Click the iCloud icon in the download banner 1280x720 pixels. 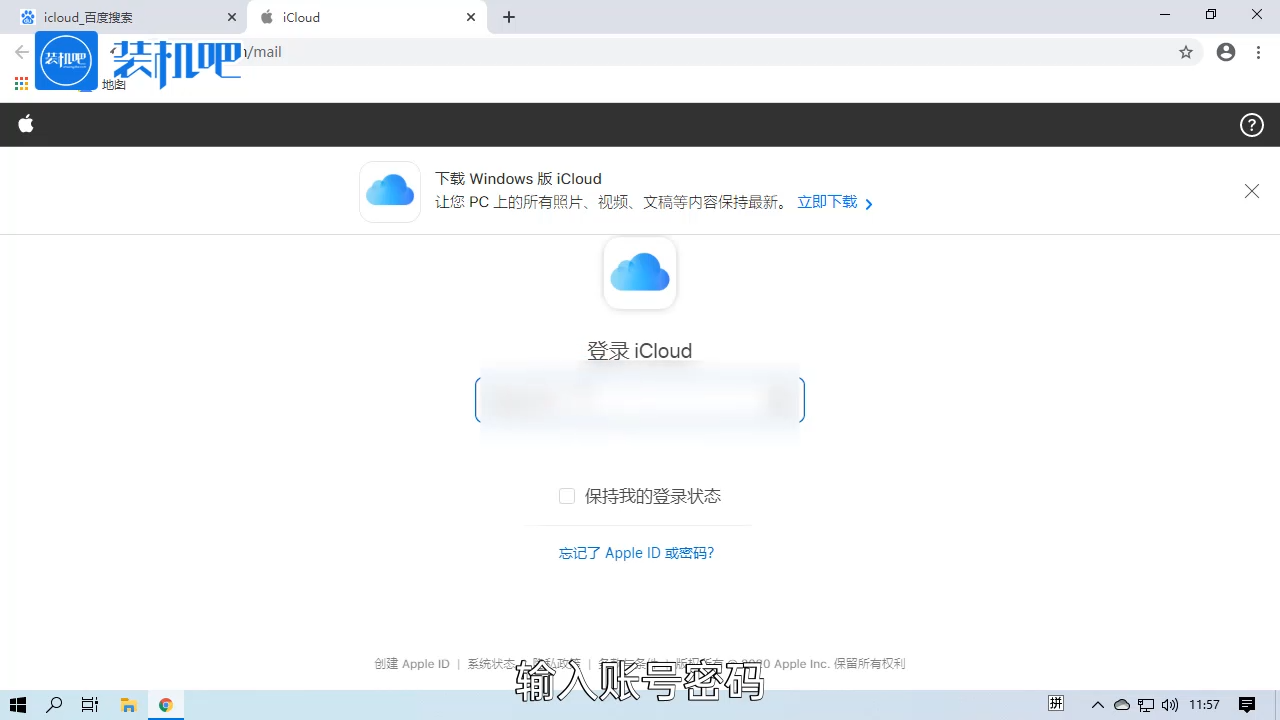coord(389,190)
